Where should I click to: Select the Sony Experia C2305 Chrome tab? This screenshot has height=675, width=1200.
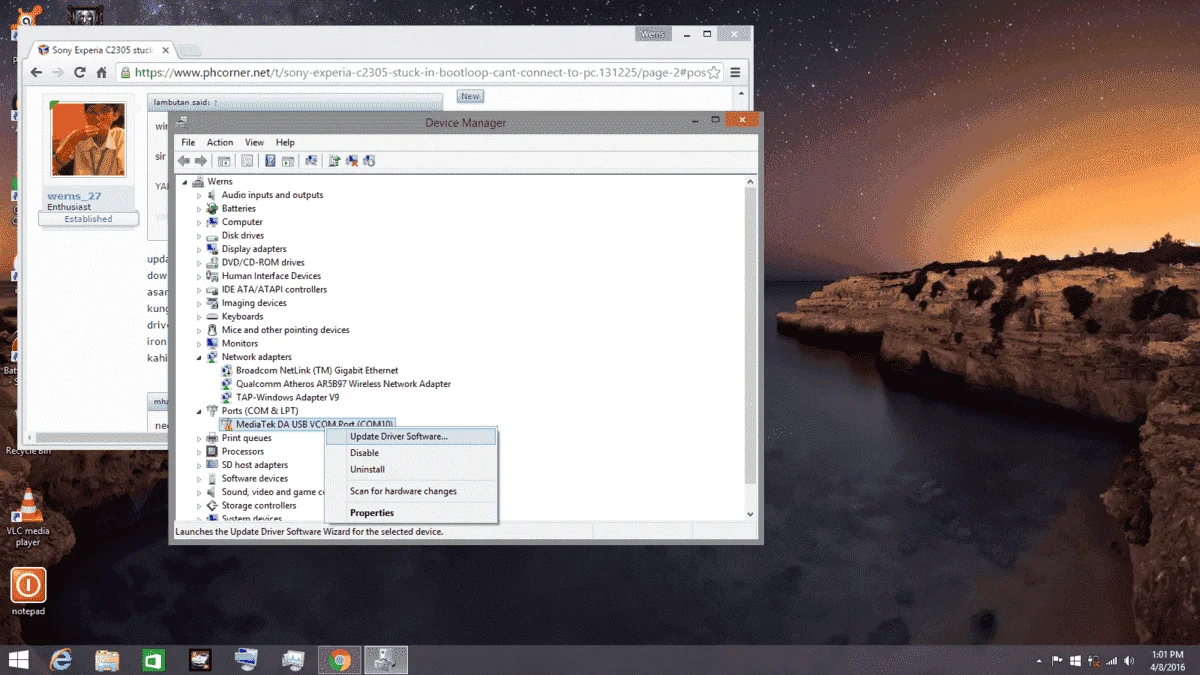pos(106,50)
